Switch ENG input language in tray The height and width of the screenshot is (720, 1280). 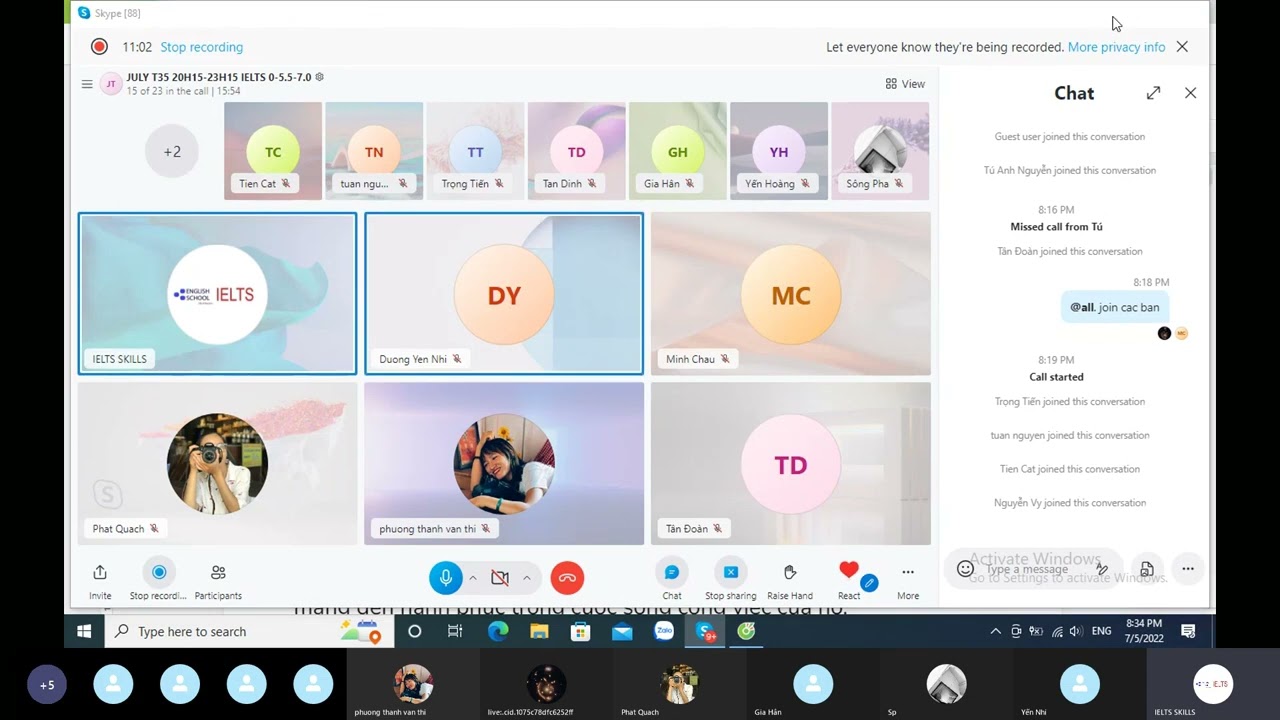coord(1101,632)
